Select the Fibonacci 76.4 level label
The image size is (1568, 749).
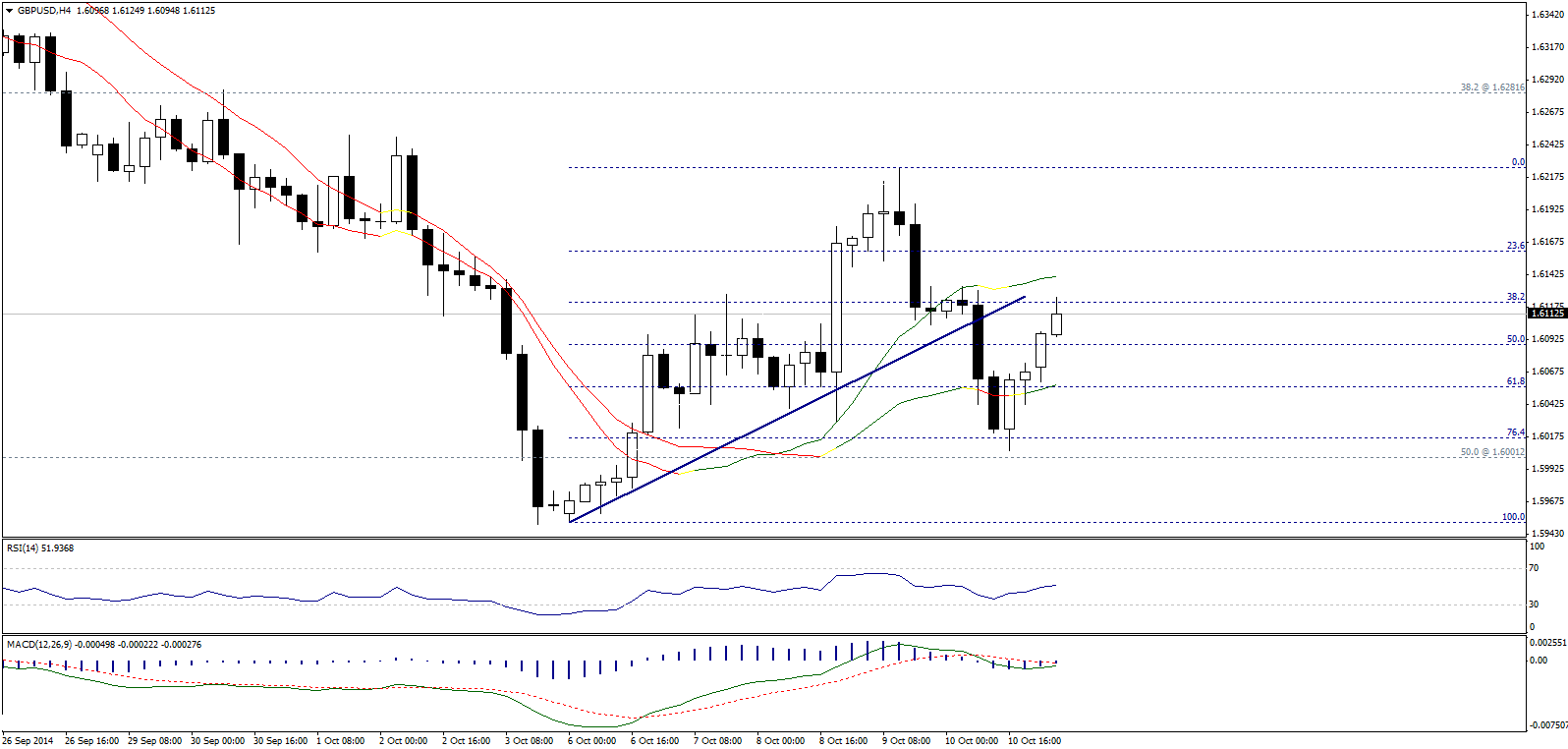click(x=1516, y=432)
